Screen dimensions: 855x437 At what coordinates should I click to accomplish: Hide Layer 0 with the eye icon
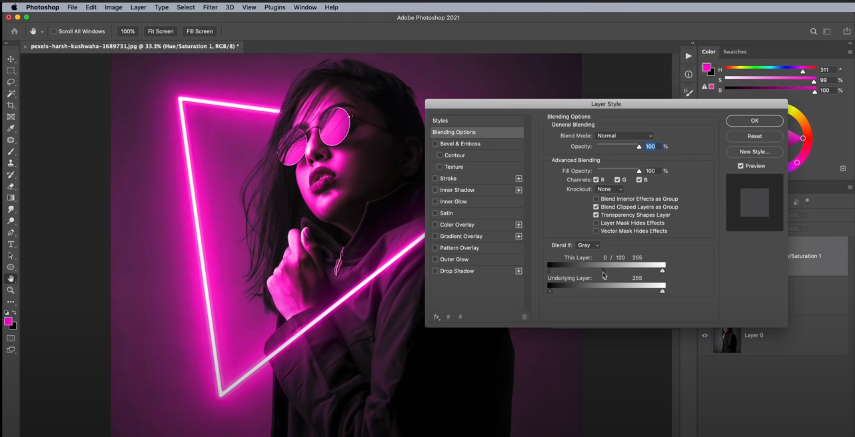point(704,336)
